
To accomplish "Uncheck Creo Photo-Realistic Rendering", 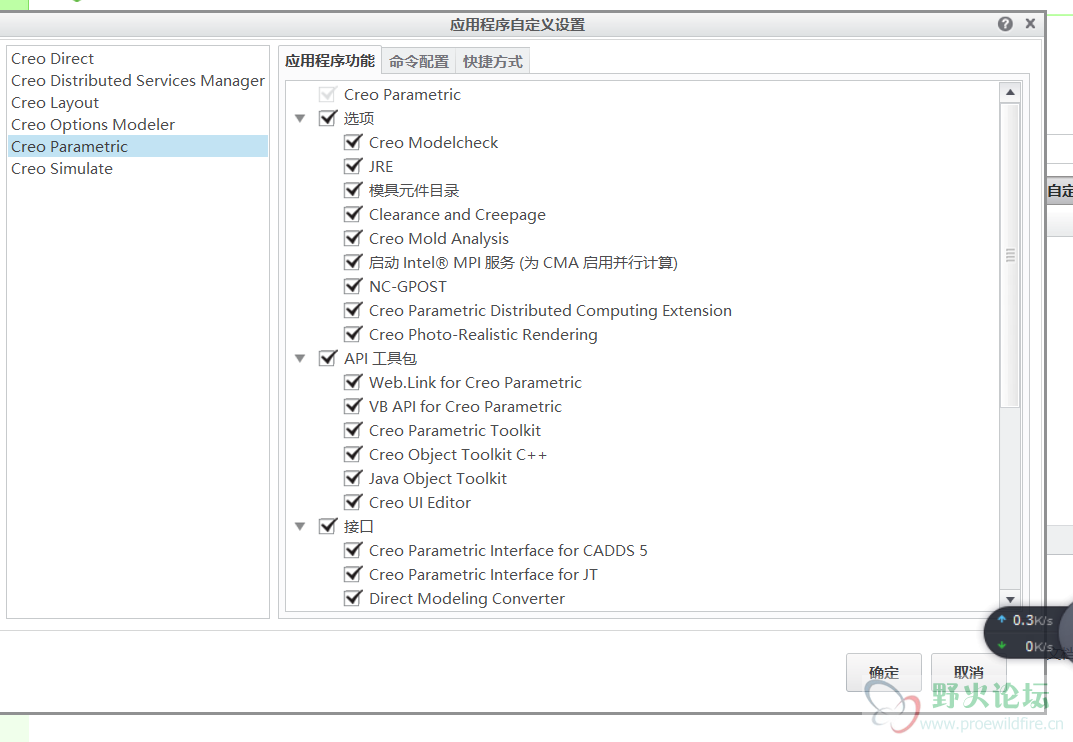I will click(353, 333).
